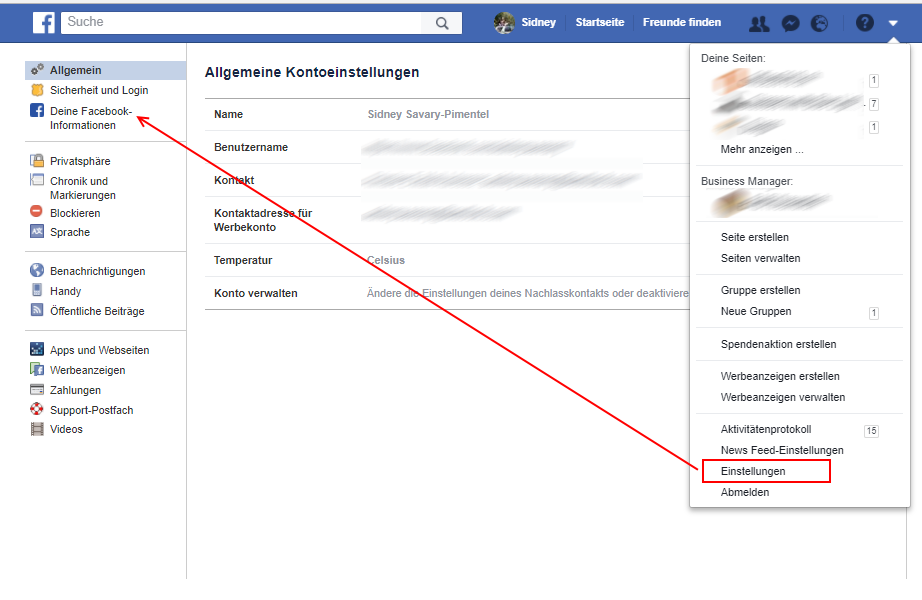Viewport: 922px width, 600px height.
Task: Open Aktivitätenprotokoll from menu
Action: (x=766, y=429)
